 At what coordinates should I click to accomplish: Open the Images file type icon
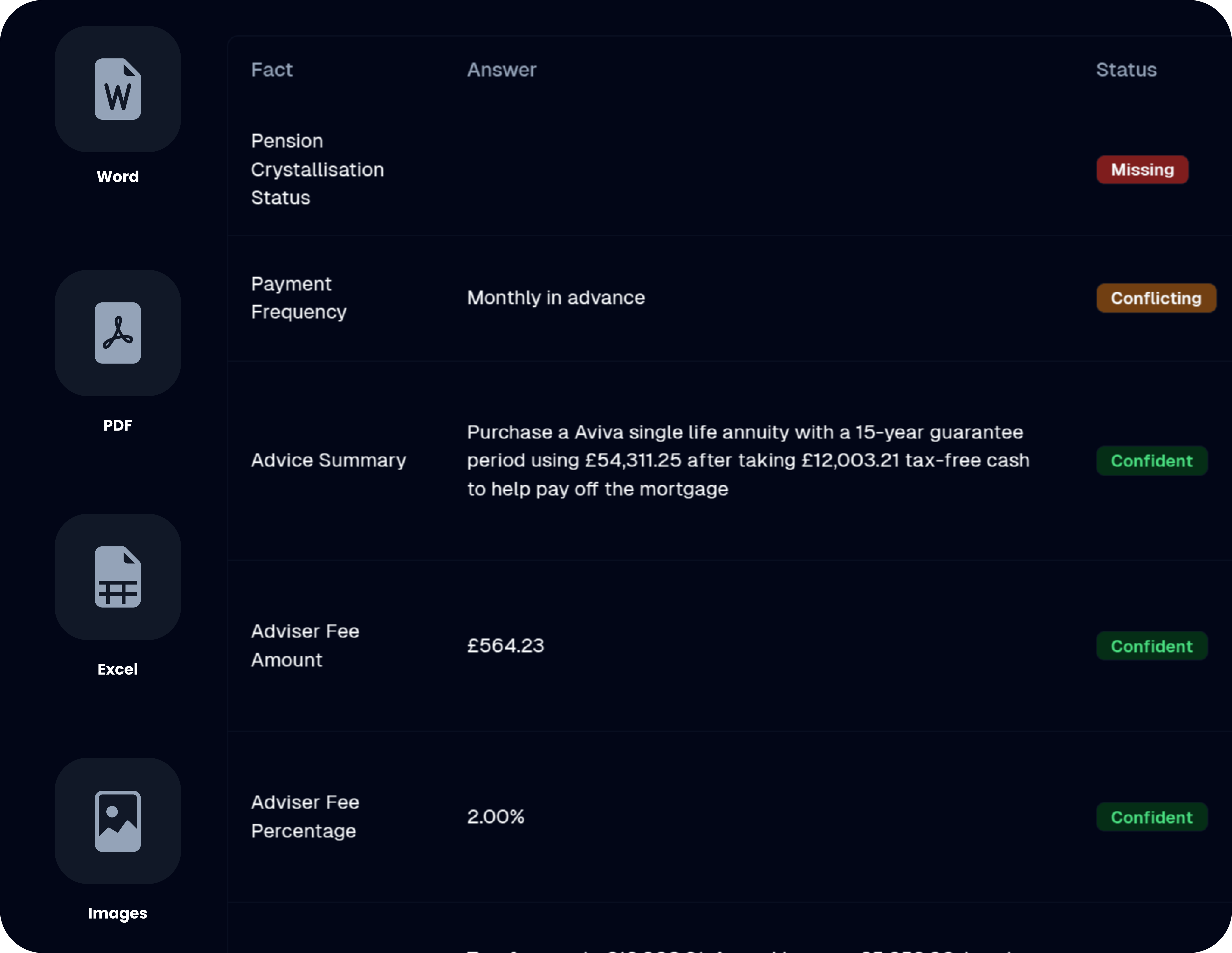coord(117,821)
